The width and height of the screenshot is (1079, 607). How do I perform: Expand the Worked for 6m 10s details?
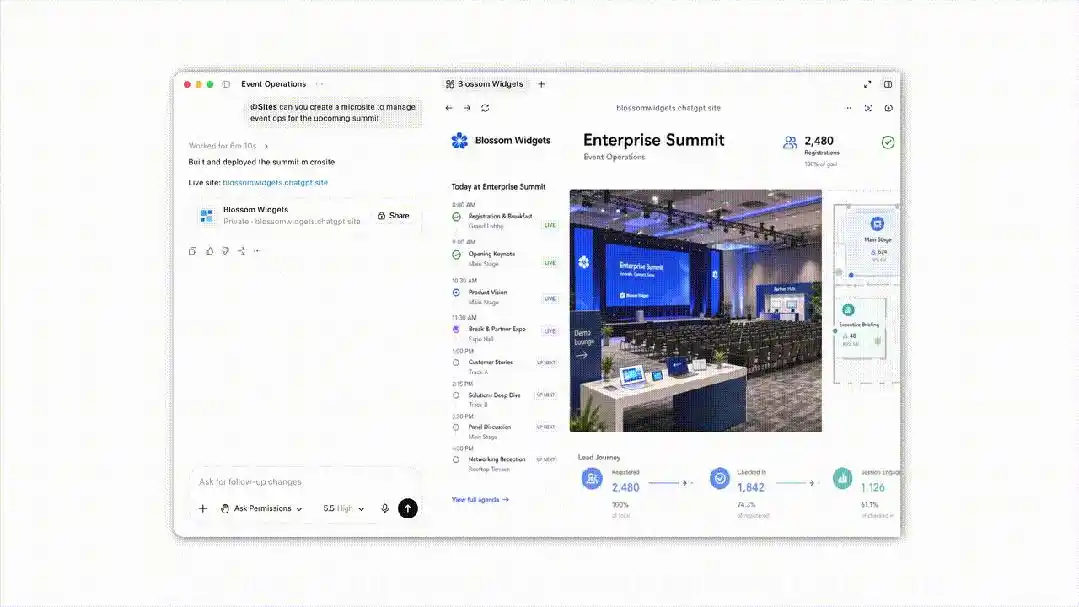[x=228, y=146]
